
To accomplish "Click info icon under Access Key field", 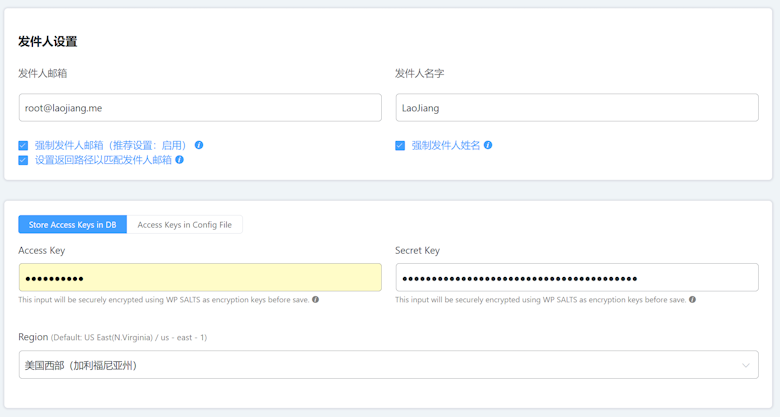I will click(316, 300).
